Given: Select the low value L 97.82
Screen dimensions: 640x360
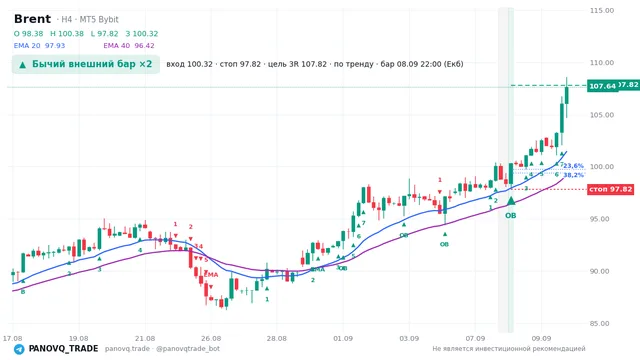Looking at the screenshot, I should pyautogui.click(x=104, y=34).
